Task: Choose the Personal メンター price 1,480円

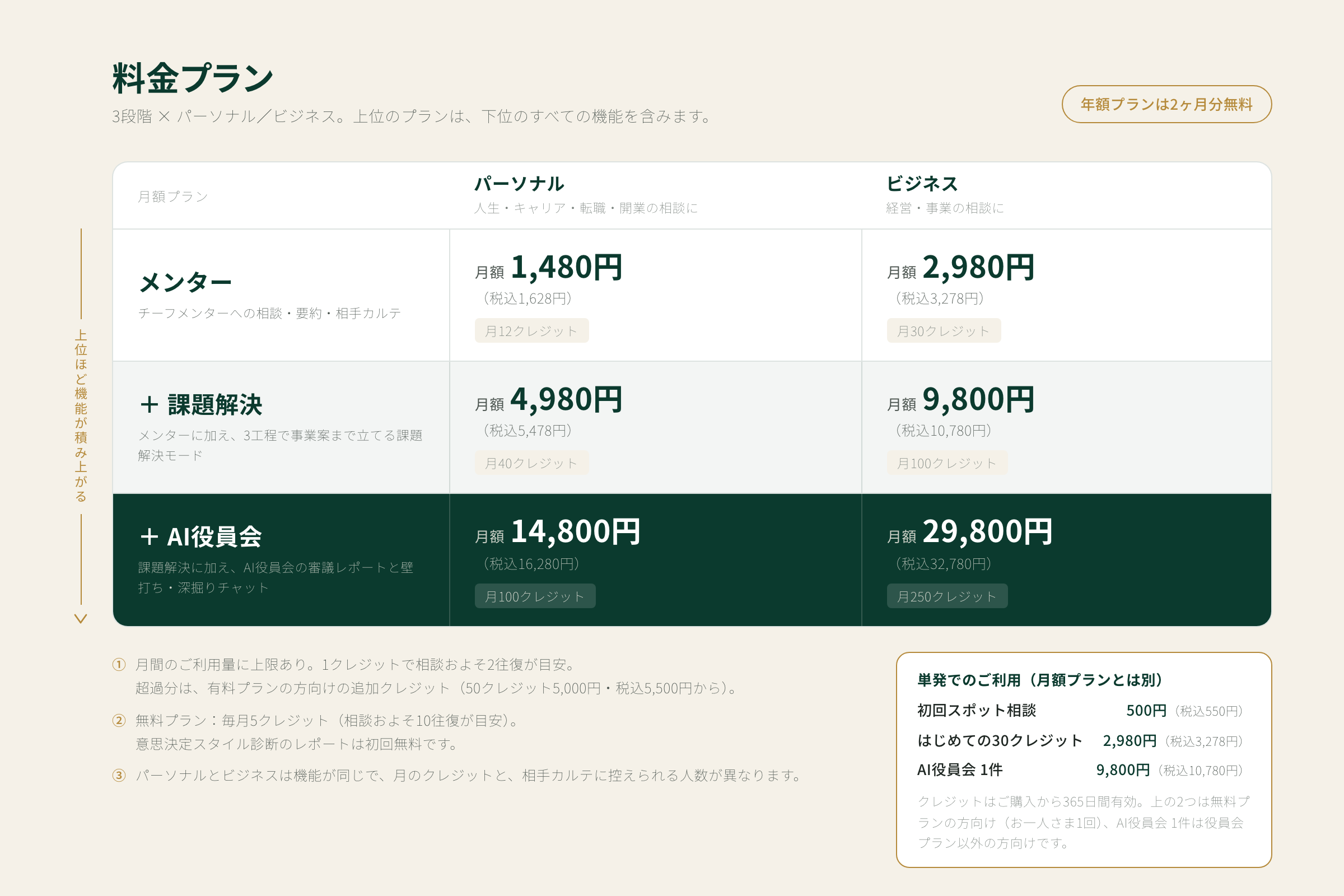Action: pyautogui.click(x=566, y=268)
